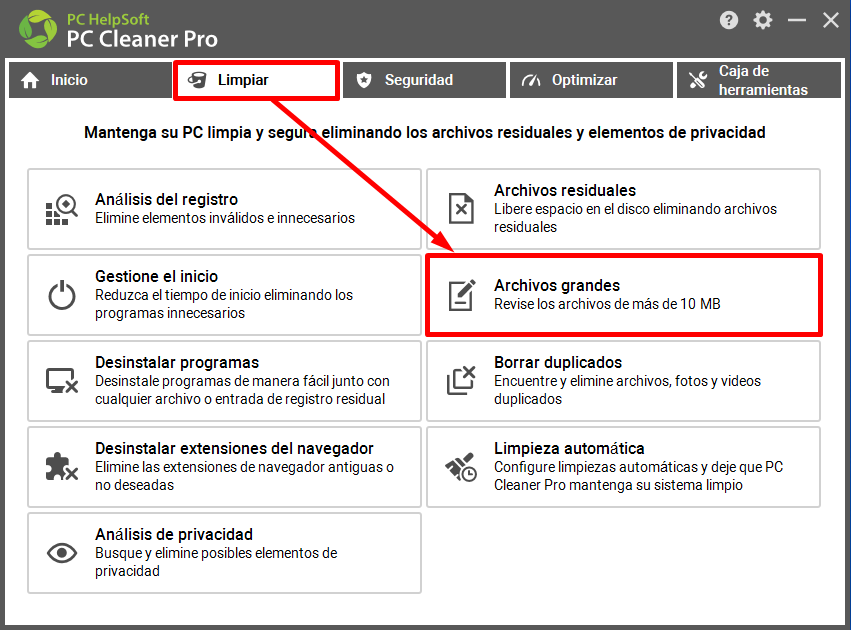Open Archivos residuales heading
Image resolution: width=851 pixels, height=630 pixels.
tap(564, 190)
